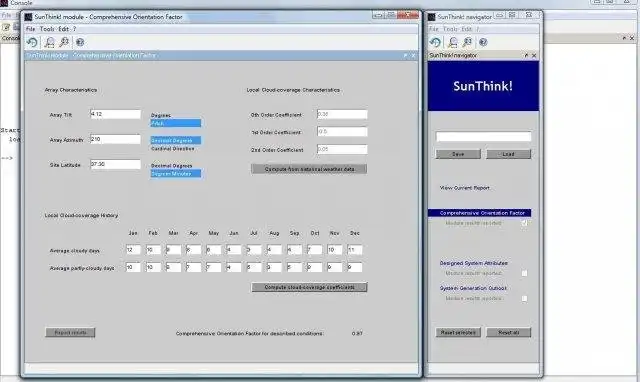Click the Array Azimuth input field
640x382 pixels.
pyautogui.click(x=116, y=139)
